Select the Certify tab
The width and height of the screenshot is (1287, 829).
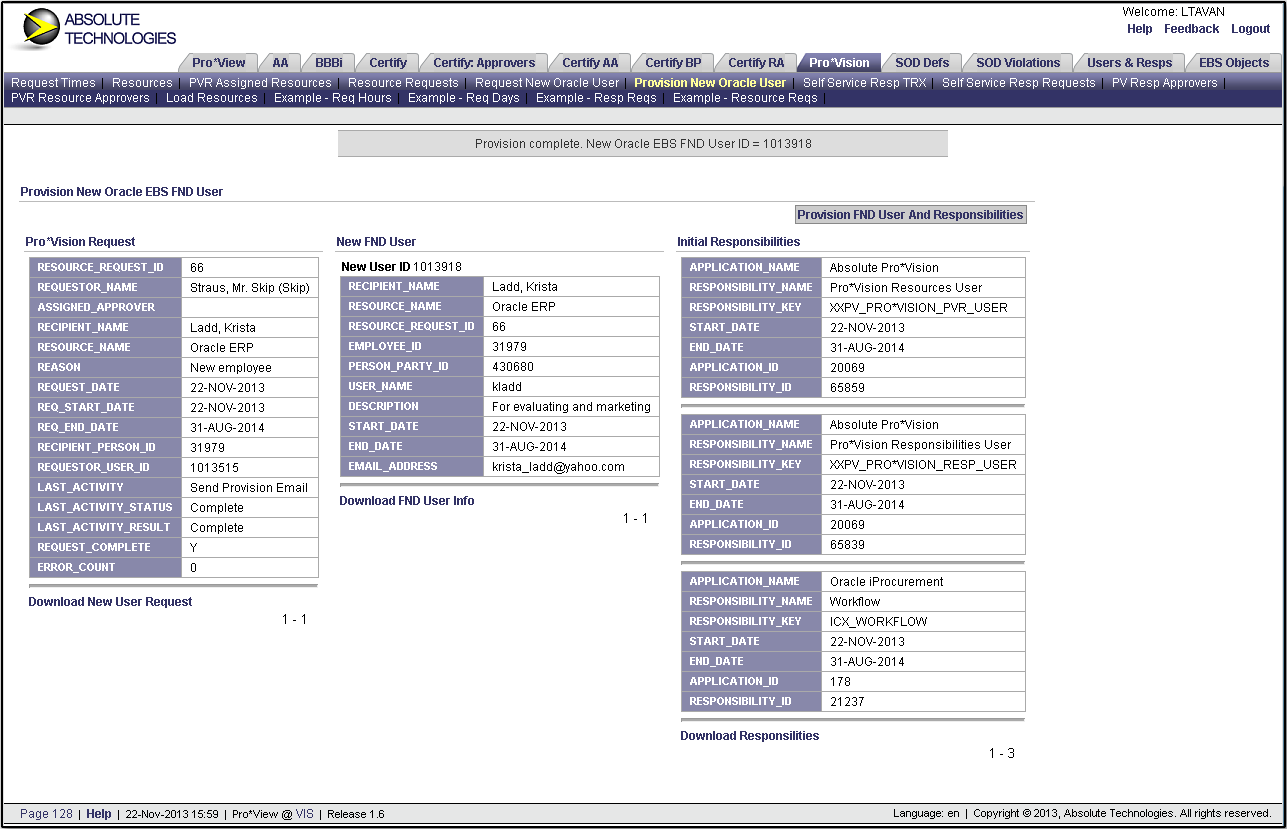tap(388, 62)
